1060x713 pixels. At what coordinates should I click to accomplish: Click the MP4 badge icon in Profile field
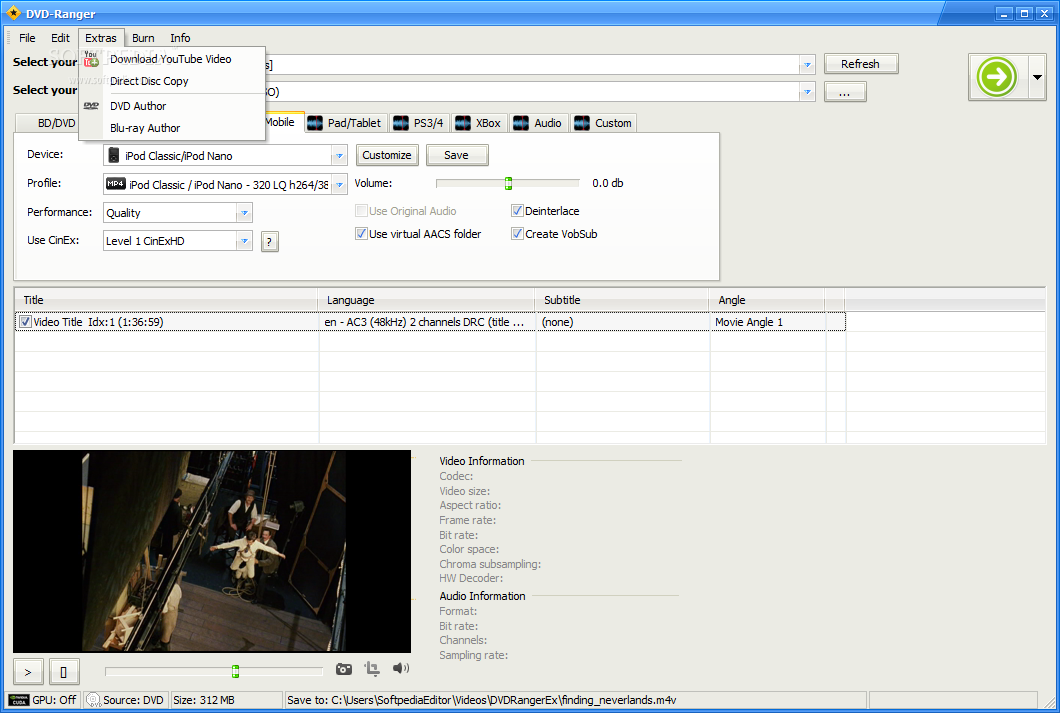(x=116, y=184)
